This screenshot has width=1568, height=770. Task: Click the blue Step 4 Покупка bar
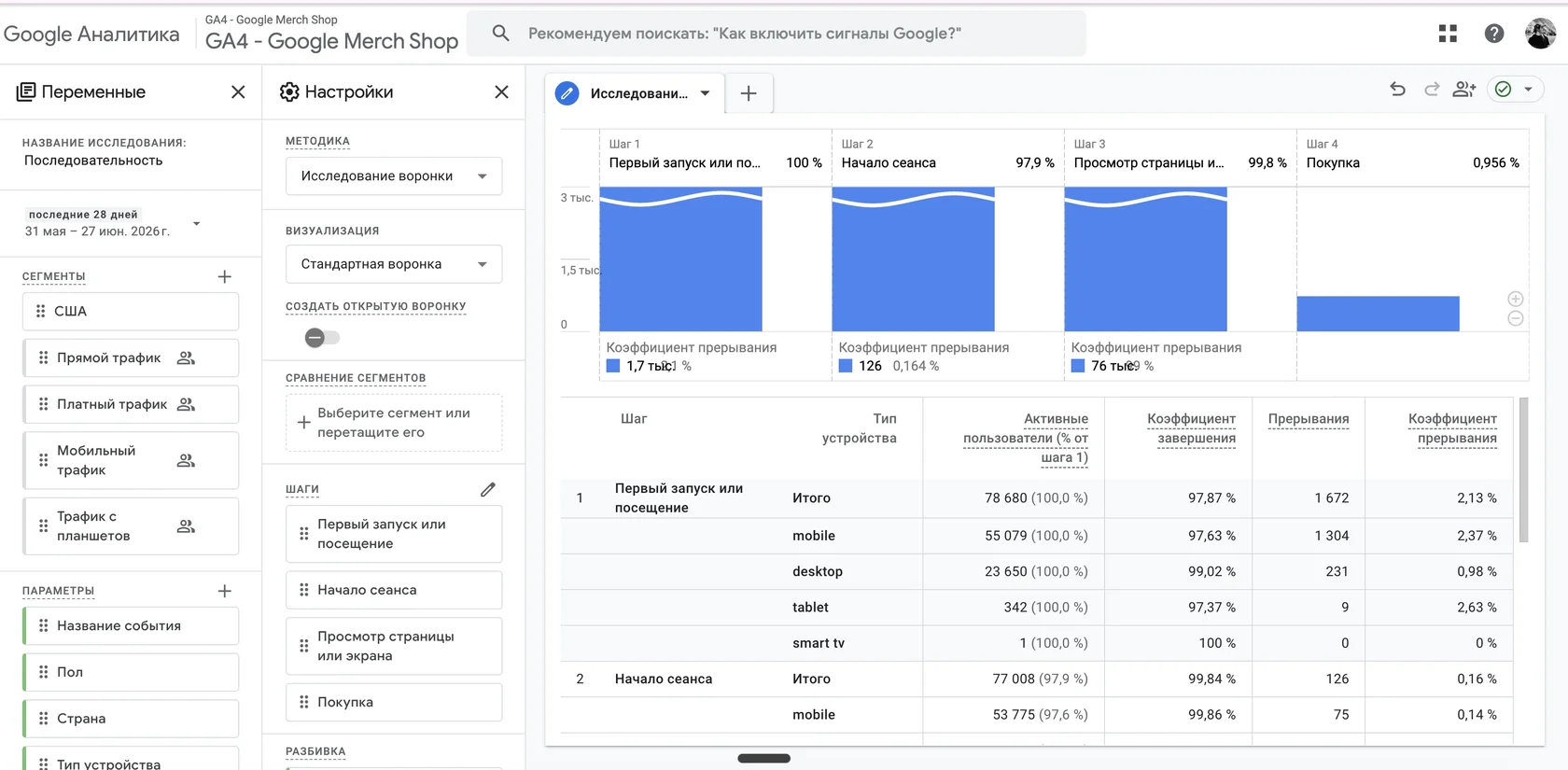(x=1378, y=314)
